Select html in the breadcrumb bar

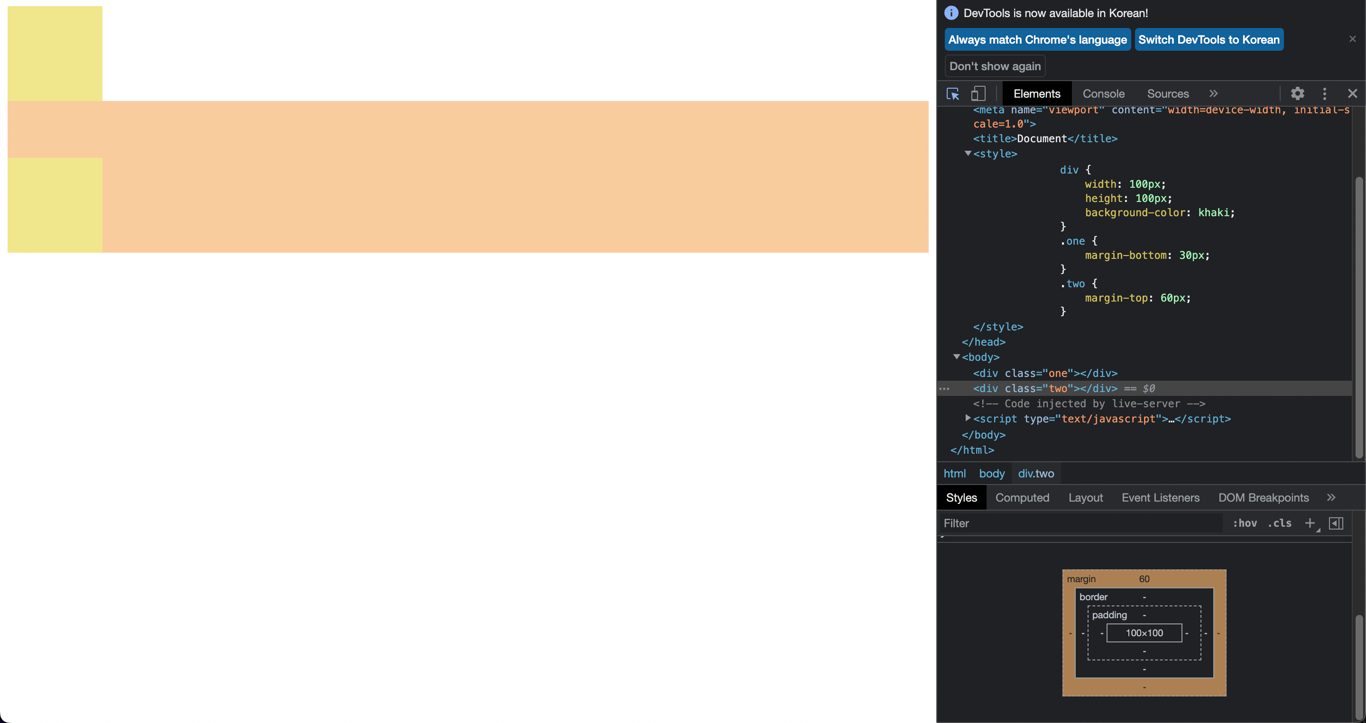pyautogui.click(x=955, y=474)
